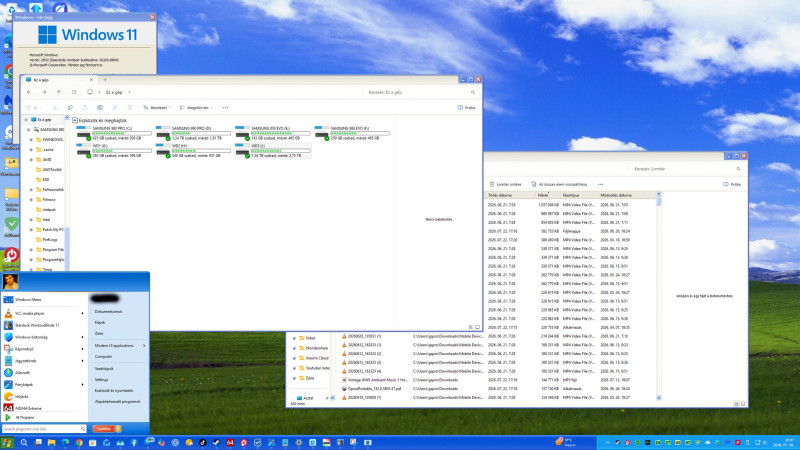Screen dimensions: 800x450
Task: Select Xiaomi Cloud folder in Lomtár tree
Action: [316, 358]
